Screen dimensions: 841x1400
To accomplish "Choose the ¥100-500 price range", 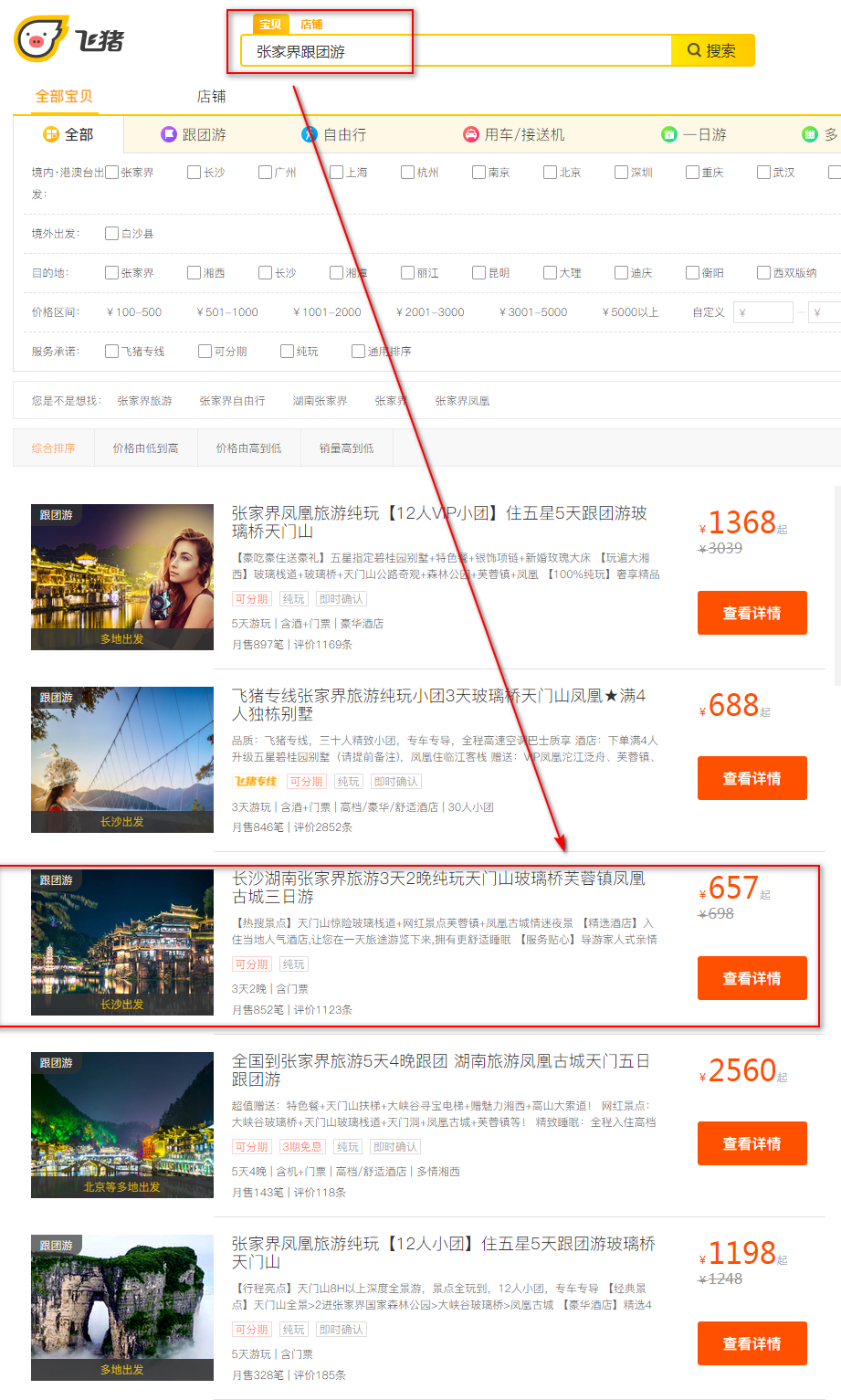I will 133,312.
